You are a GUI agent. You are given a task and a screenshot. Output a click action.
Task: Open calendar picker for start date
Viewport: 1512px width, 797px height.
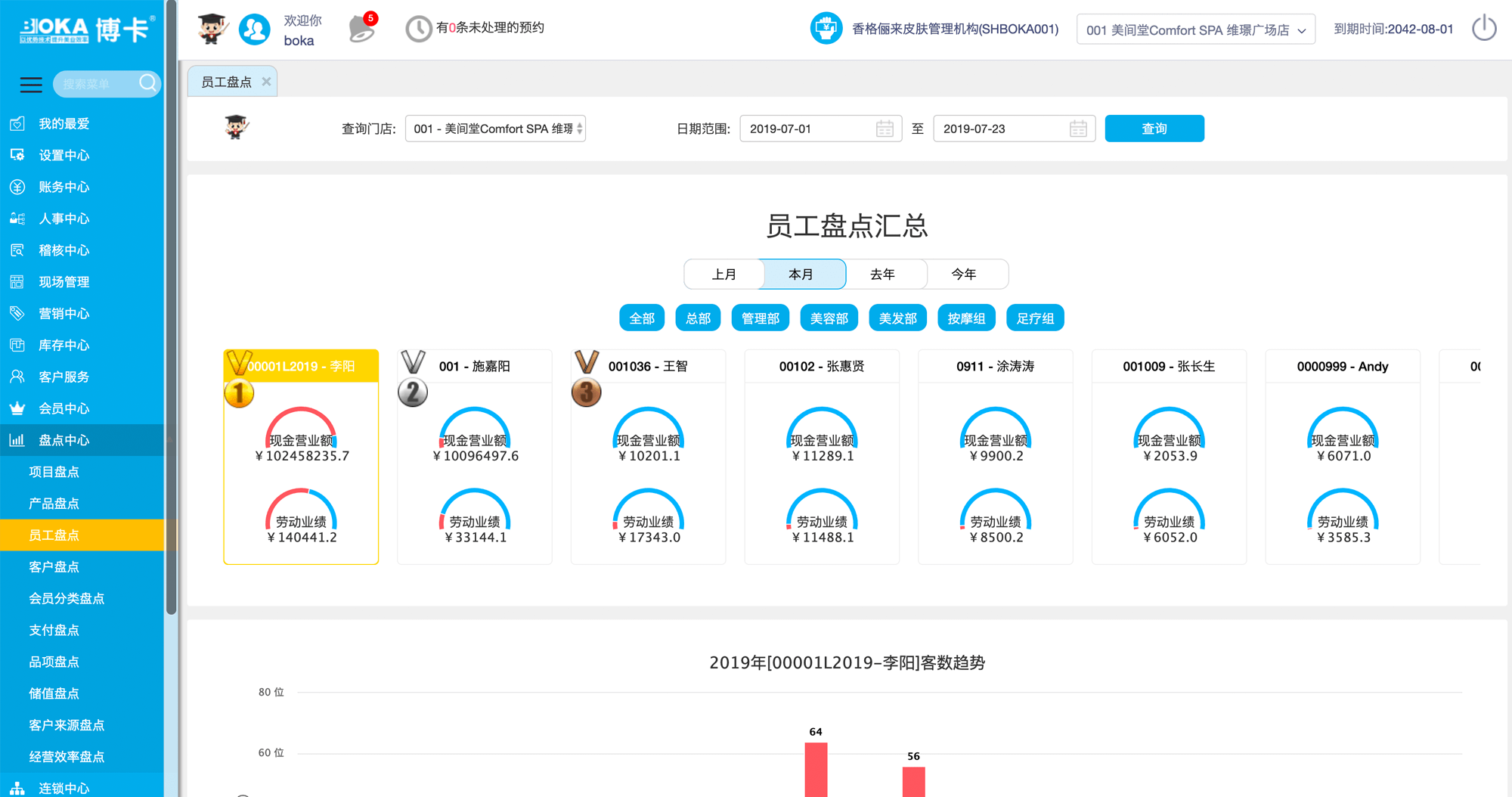[x=885, y=129]
